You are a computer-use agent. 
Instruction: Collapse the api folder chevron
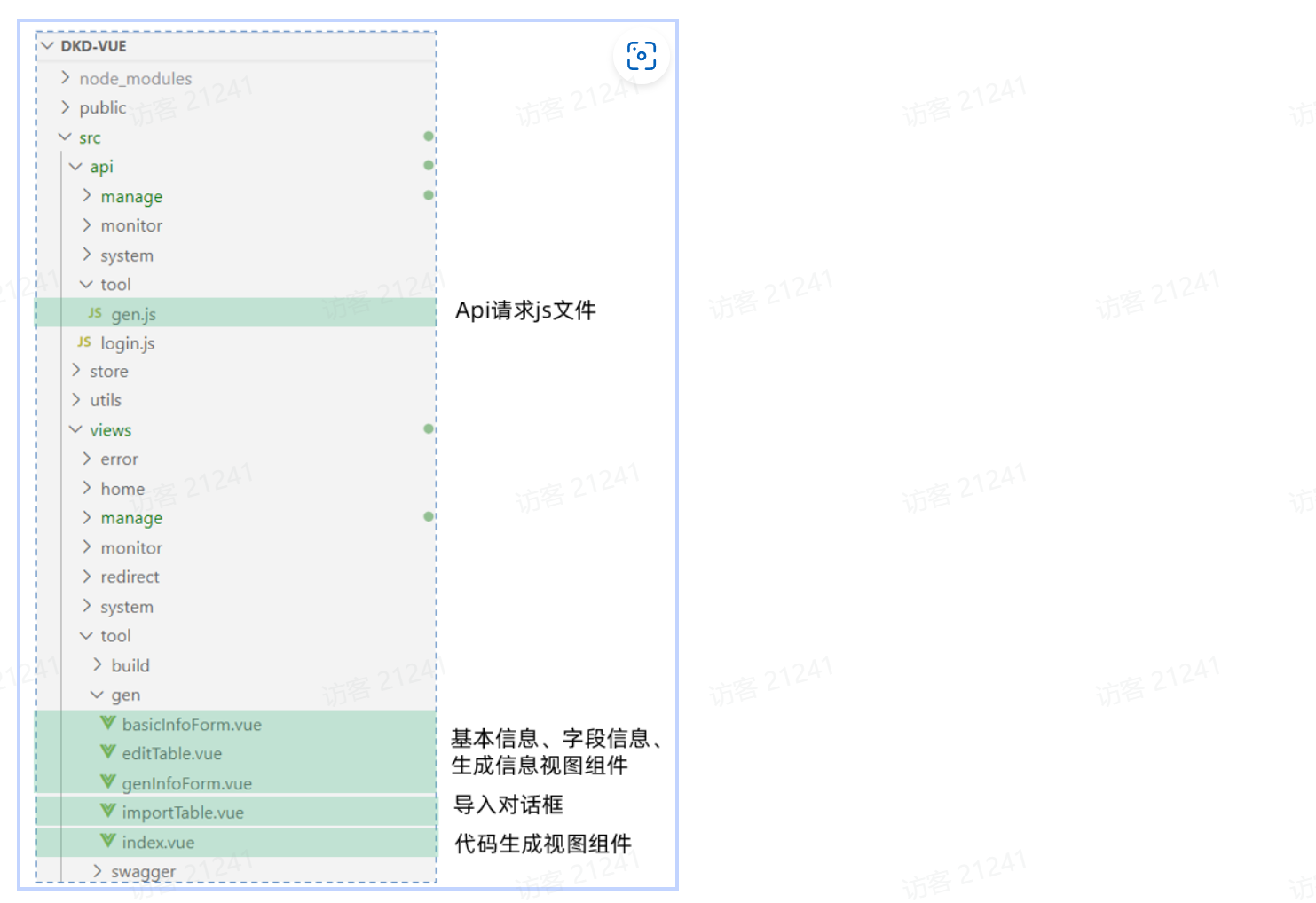point(75,166)
